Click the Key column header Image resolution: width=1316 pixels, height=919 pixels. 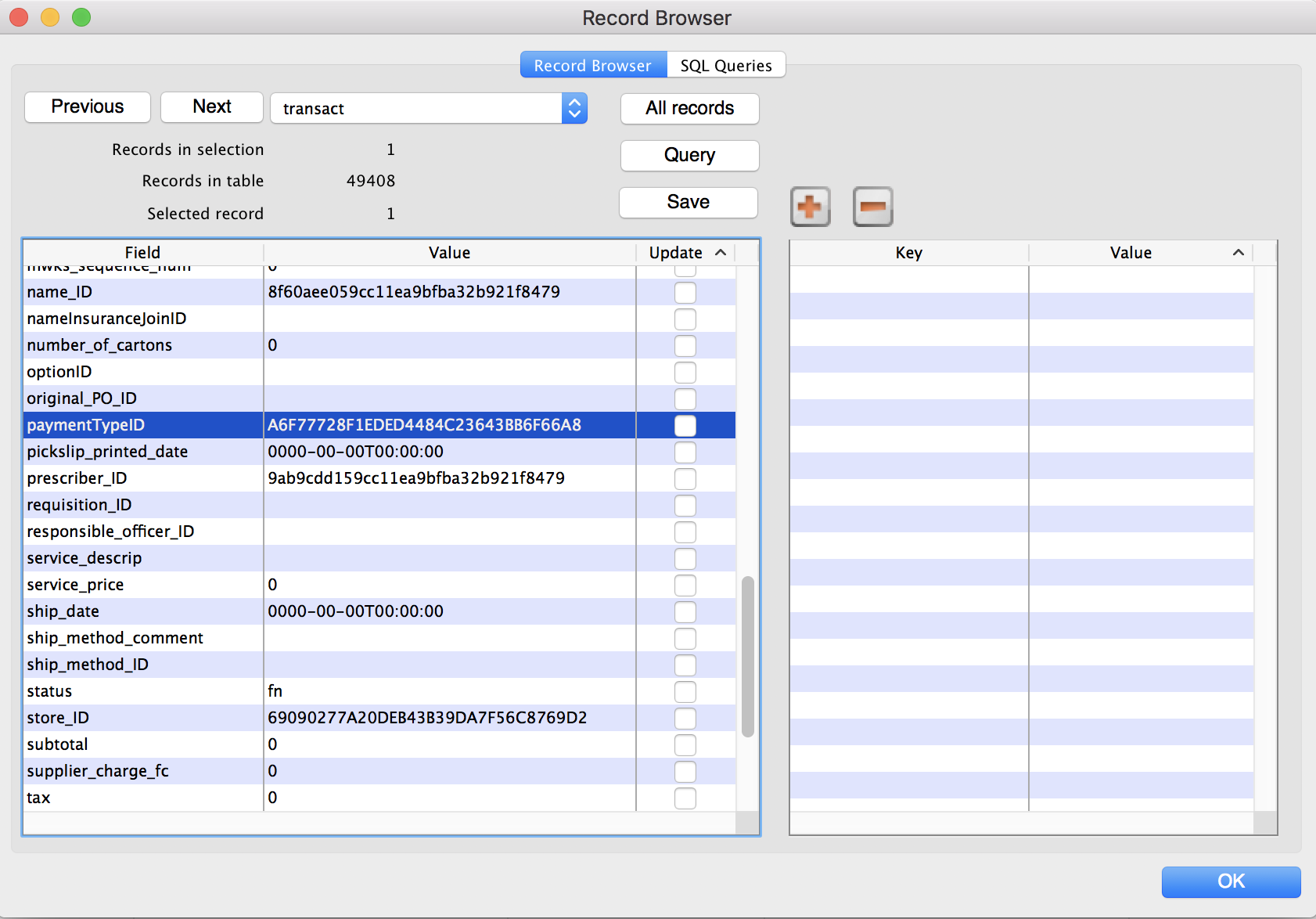coord(908,252)
